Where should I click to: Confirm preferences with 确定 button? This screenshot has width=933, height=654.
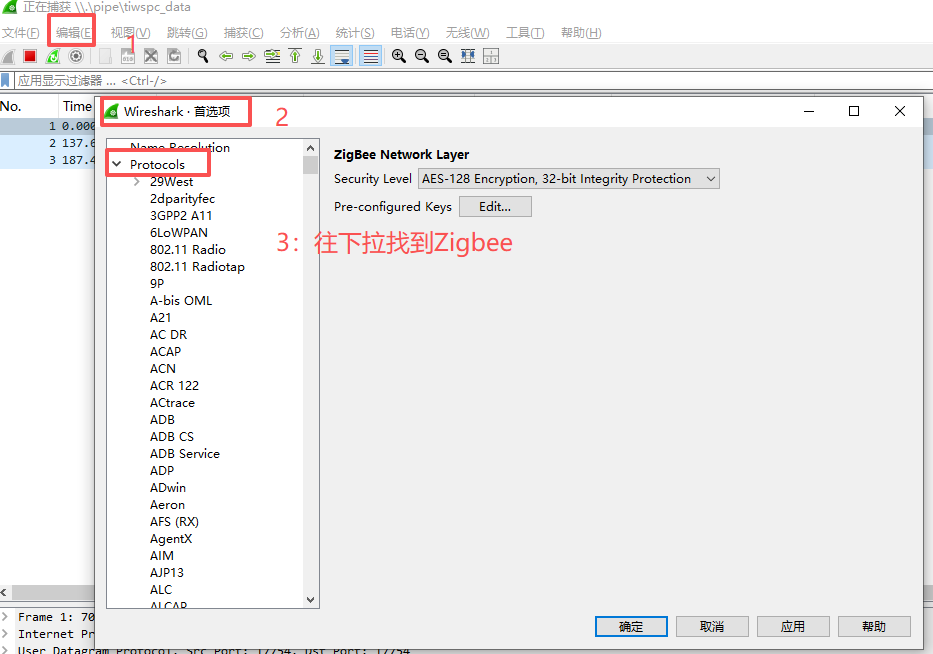(x=631, y=627)
